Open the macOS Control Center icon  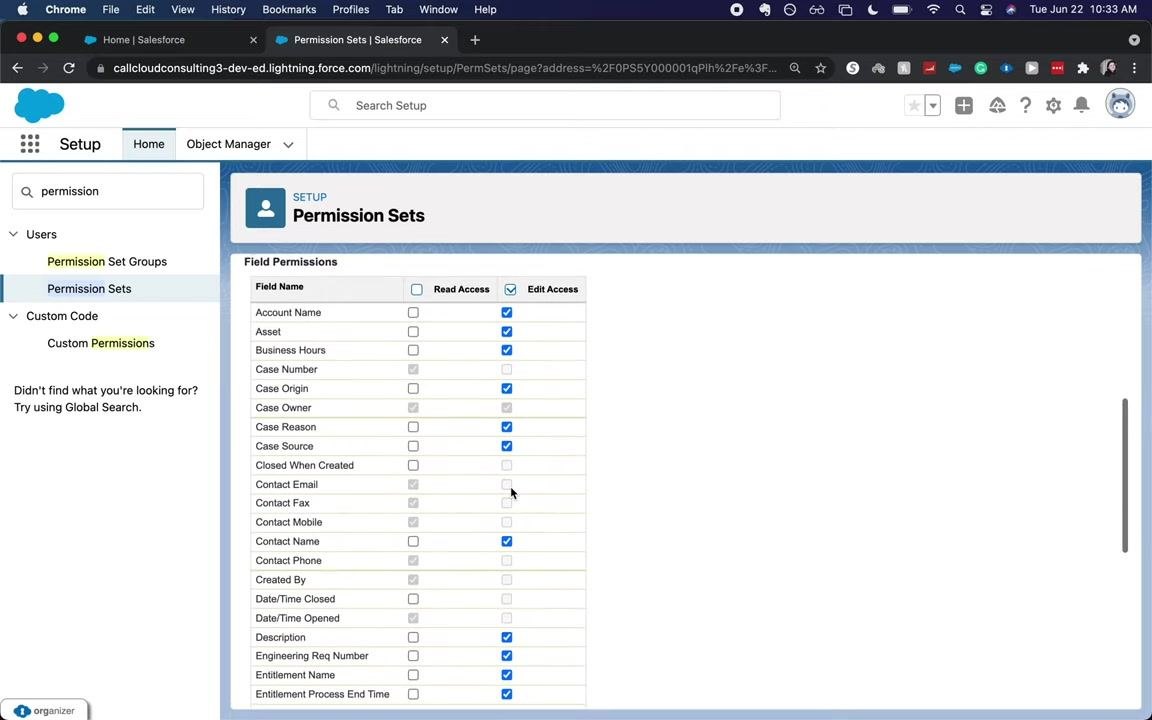(x=986, y=10)
